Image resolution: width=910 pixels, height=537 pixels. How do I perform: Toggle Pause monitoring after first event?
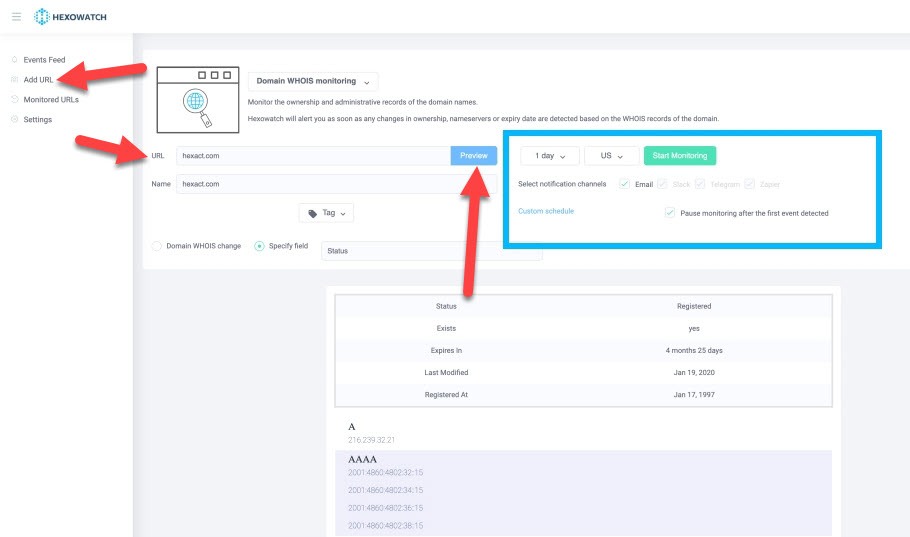tap(670, 212)
